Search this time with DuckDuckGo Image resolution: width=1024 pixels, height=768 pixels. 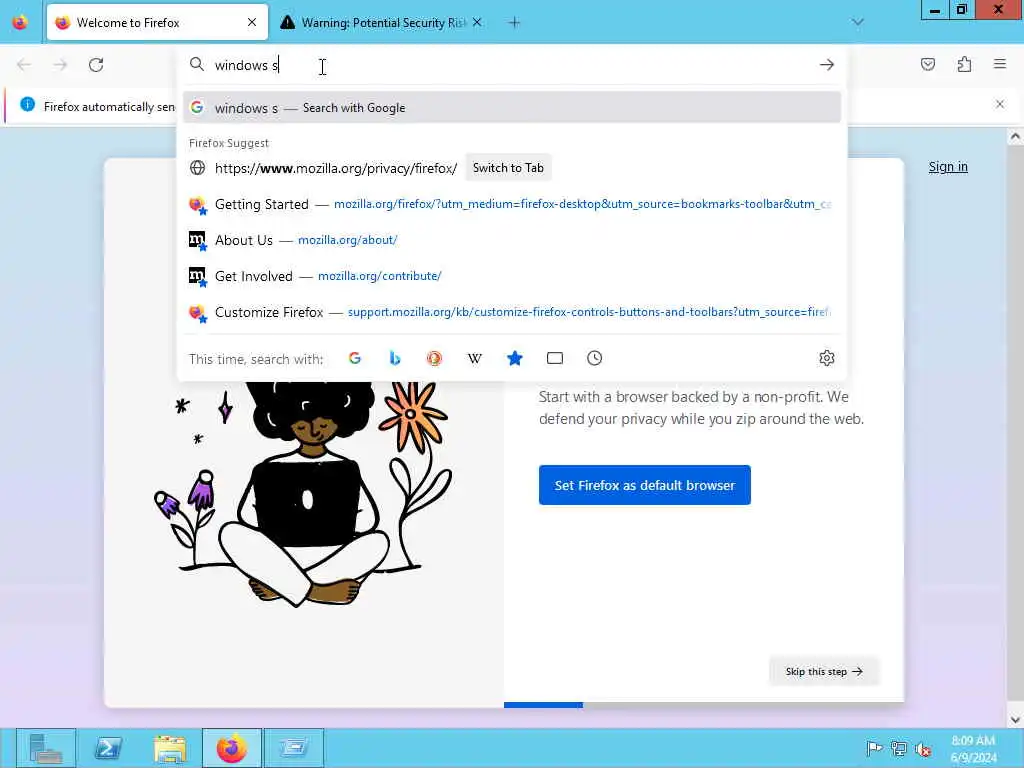pos(434,358)
